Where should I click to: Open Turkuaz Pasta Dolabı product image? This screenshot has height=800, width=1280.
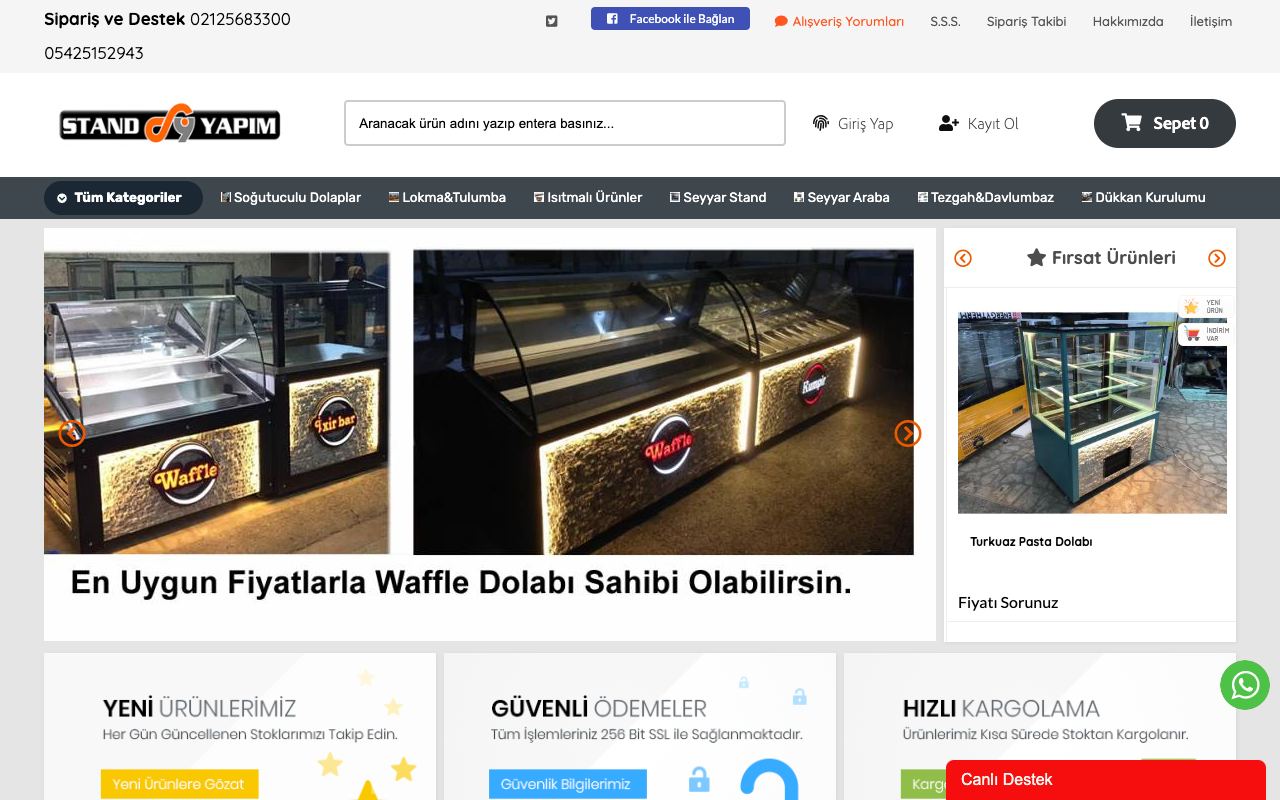(1092, 413)
